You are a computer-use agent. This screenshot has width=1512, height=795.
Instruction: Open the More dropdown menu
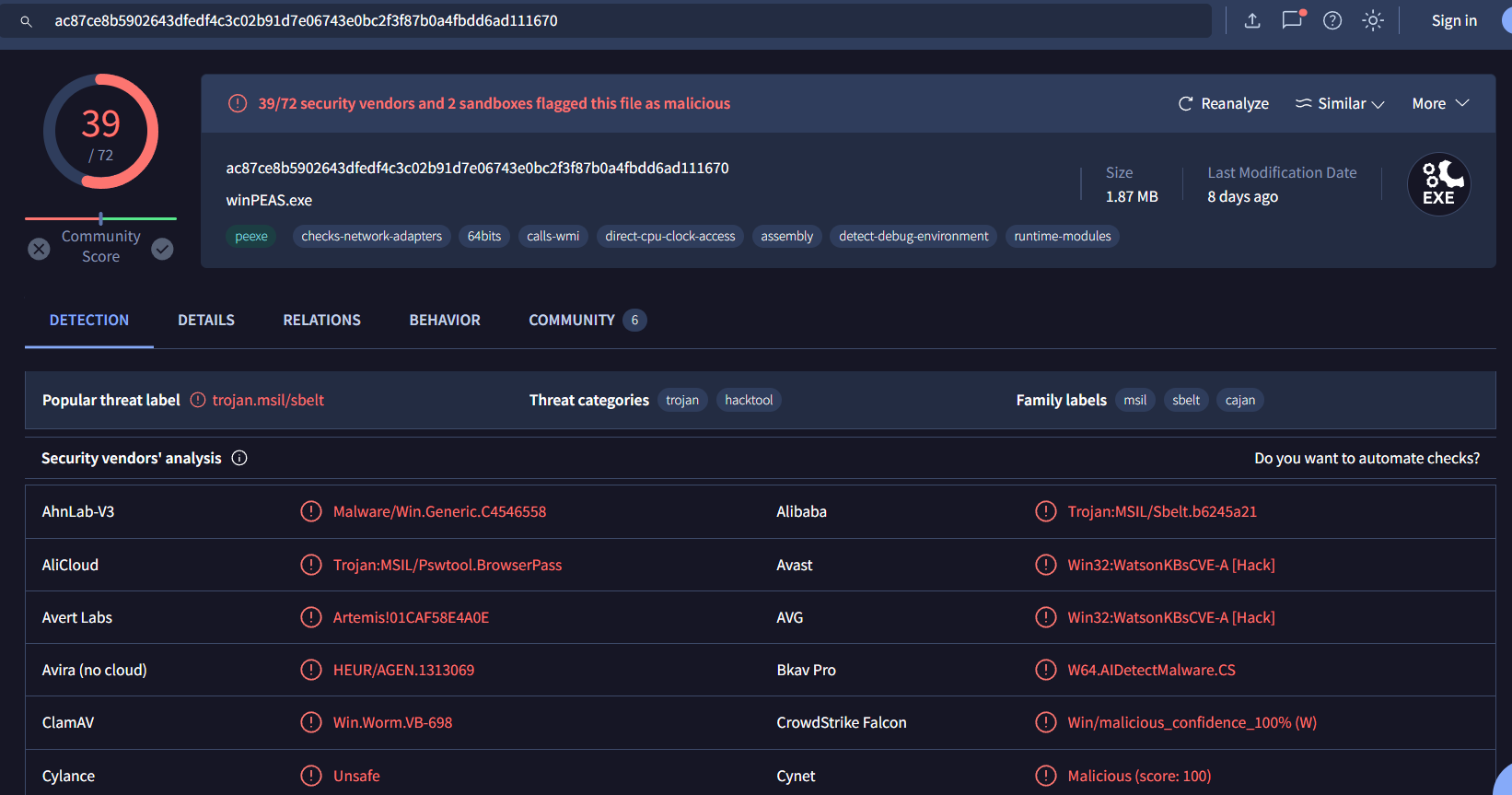1440,103
